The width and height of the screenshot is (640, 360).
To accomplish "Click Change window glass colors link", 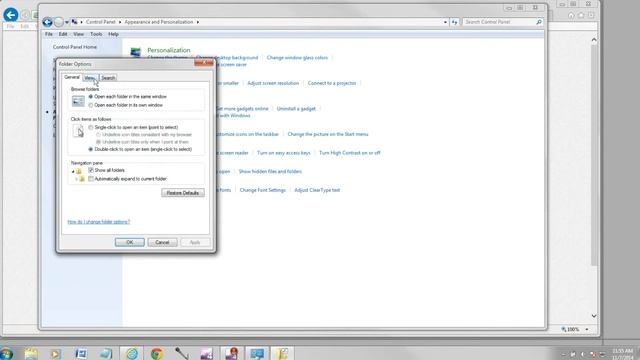I will pyautogui.click(x=297, y=58).
